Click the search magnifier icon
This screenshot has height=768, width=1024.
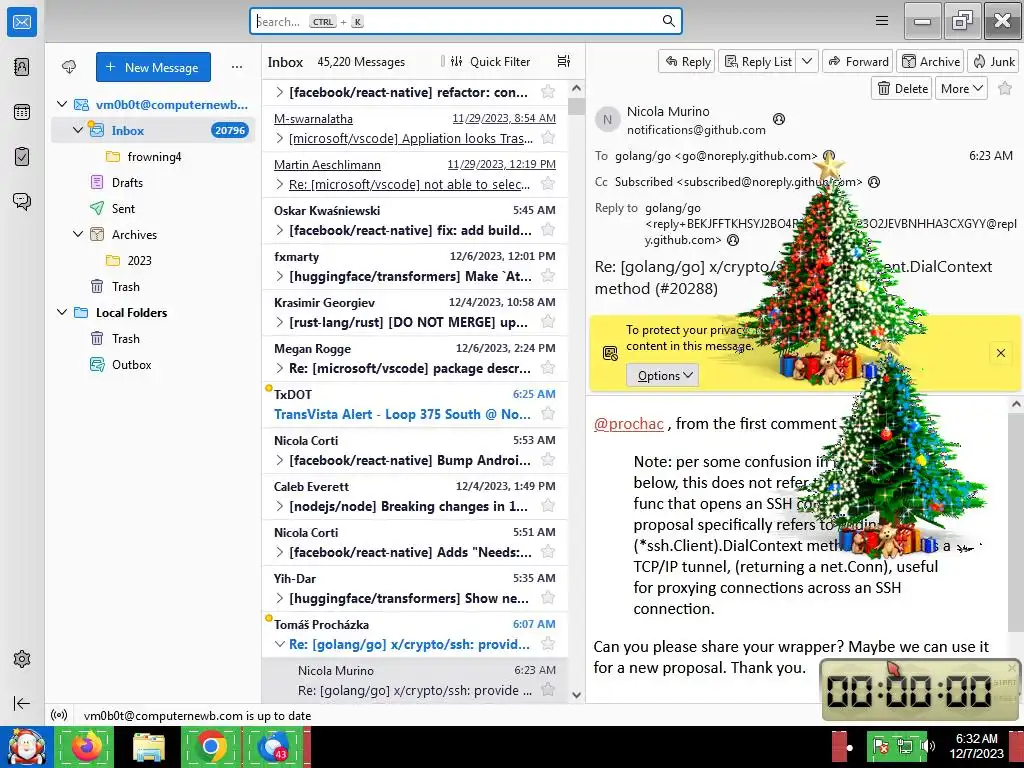coord(668,21)
